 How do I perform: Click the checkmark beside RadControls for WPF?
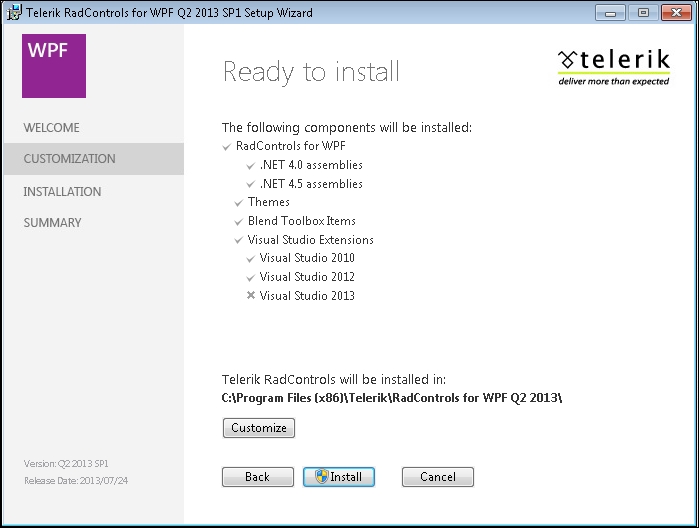[x=226, y=147]
